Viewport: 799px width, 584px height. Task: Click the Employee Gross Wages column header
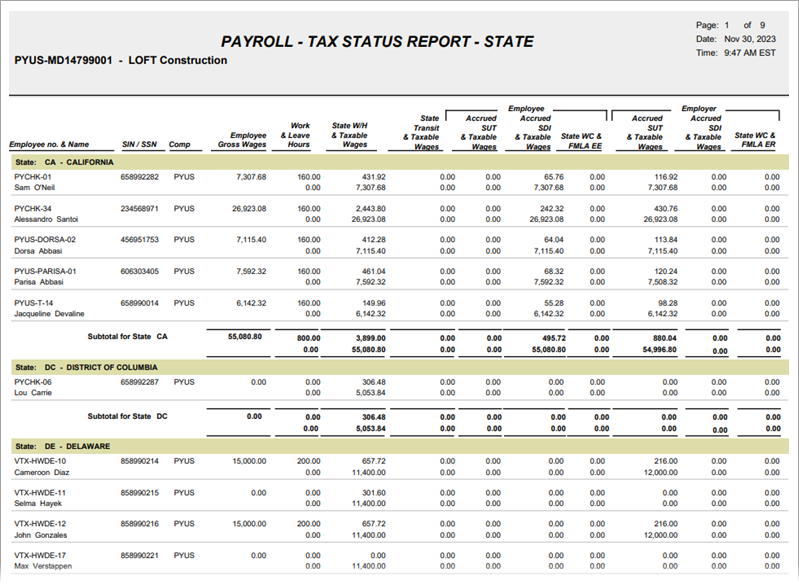coord(242,140)
